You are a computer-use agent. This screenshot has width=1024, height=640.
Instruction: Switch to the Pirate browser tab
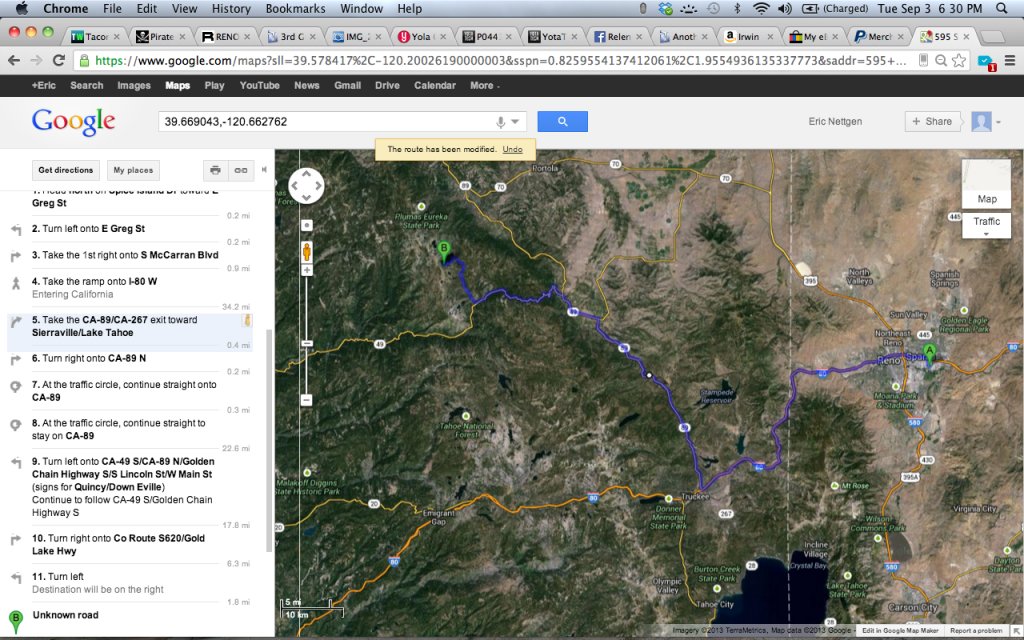point(160,37)
